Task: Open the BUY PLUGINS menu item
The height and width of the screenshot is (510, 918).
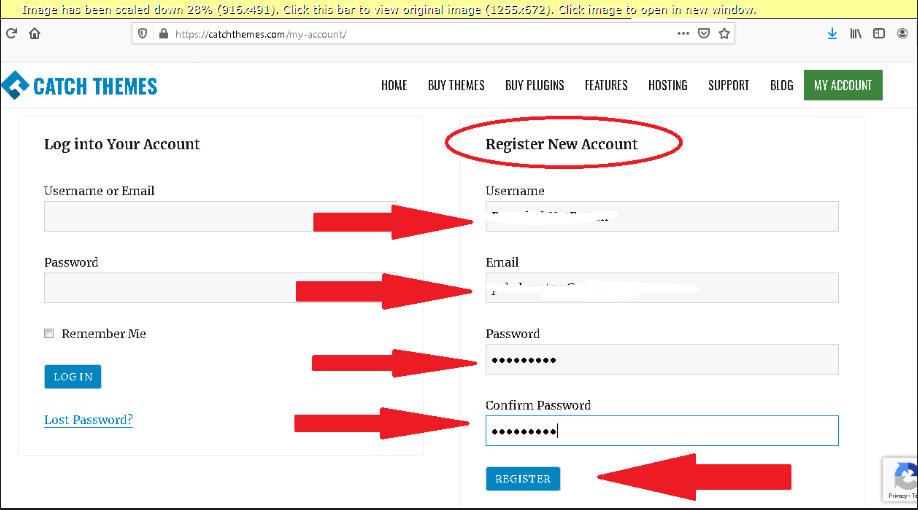Action: [x=535, y=85]
